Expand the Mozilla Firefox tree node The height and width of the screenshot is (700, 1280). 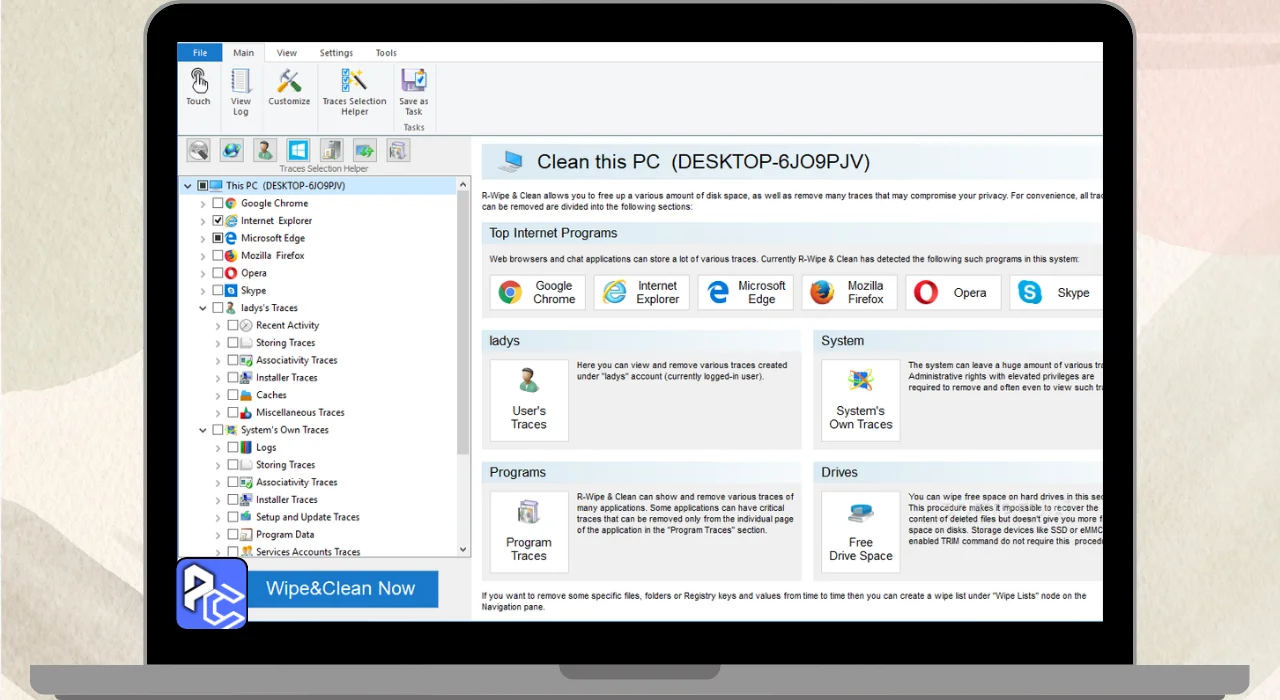(x=204, y=256)
